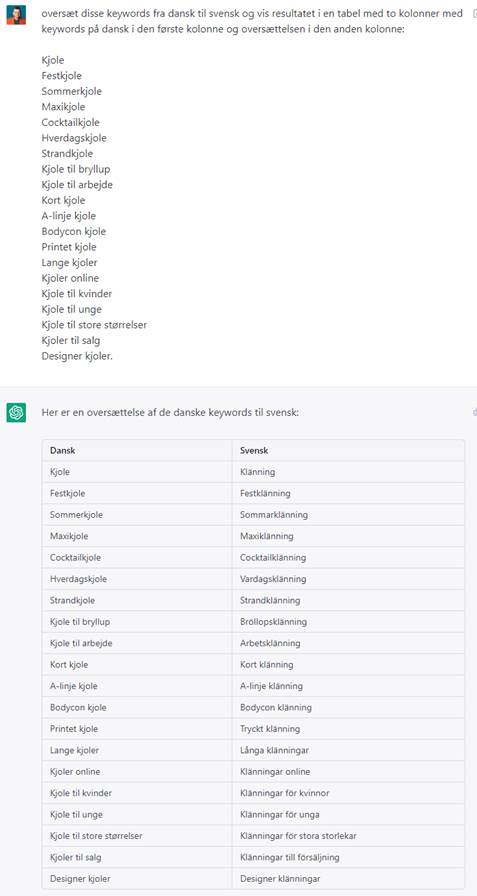
Task: Select the Vardagsklänning cell
Action: tap(348, 579)
